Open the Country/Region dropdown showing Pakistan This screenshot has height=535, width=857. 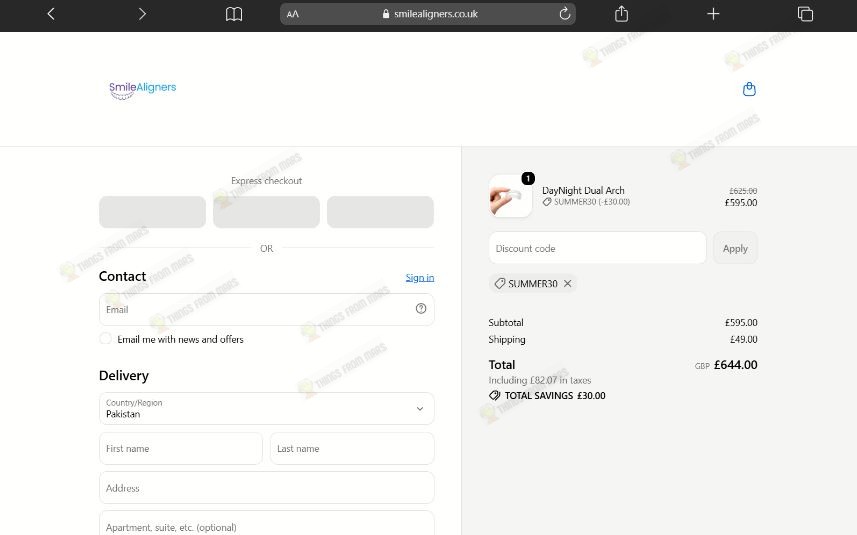point(267,408)
